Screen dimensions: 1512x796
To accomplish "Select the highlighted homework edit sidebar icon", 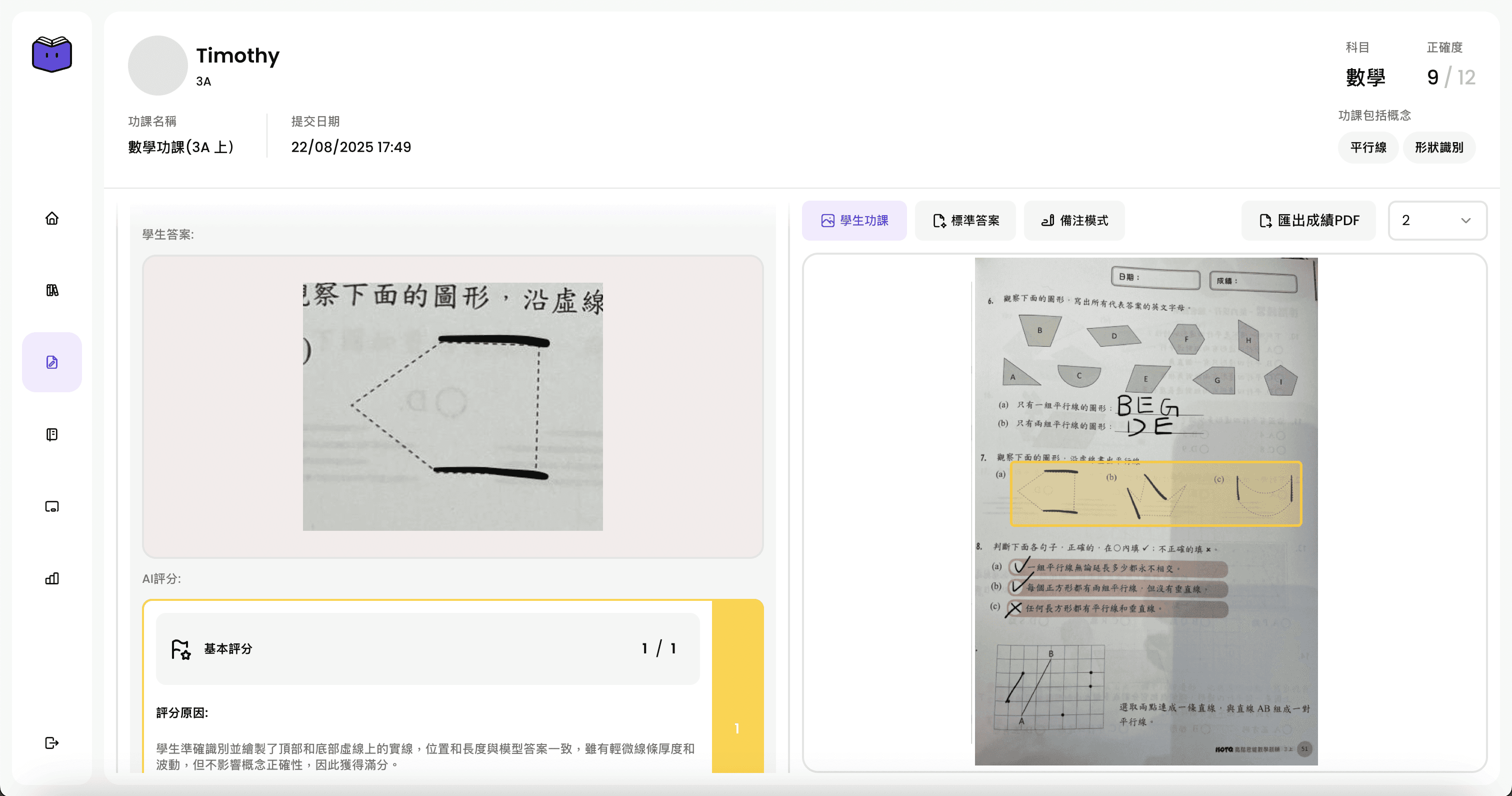I will pos(51,362).
